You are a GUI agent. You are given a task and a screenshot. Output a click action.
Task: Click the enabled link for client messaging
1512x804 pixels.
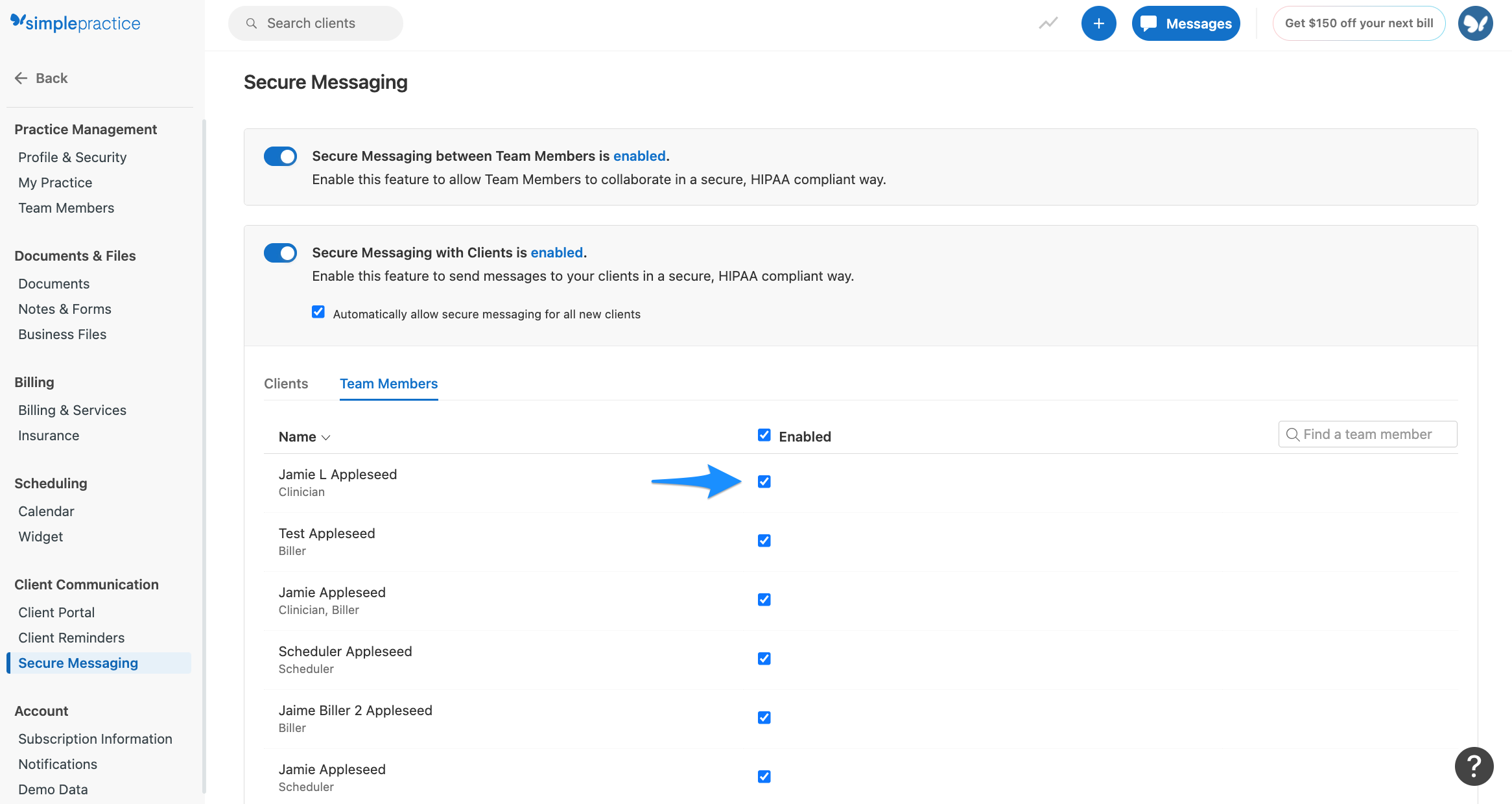pyautogui.click(x=556, y=252)
